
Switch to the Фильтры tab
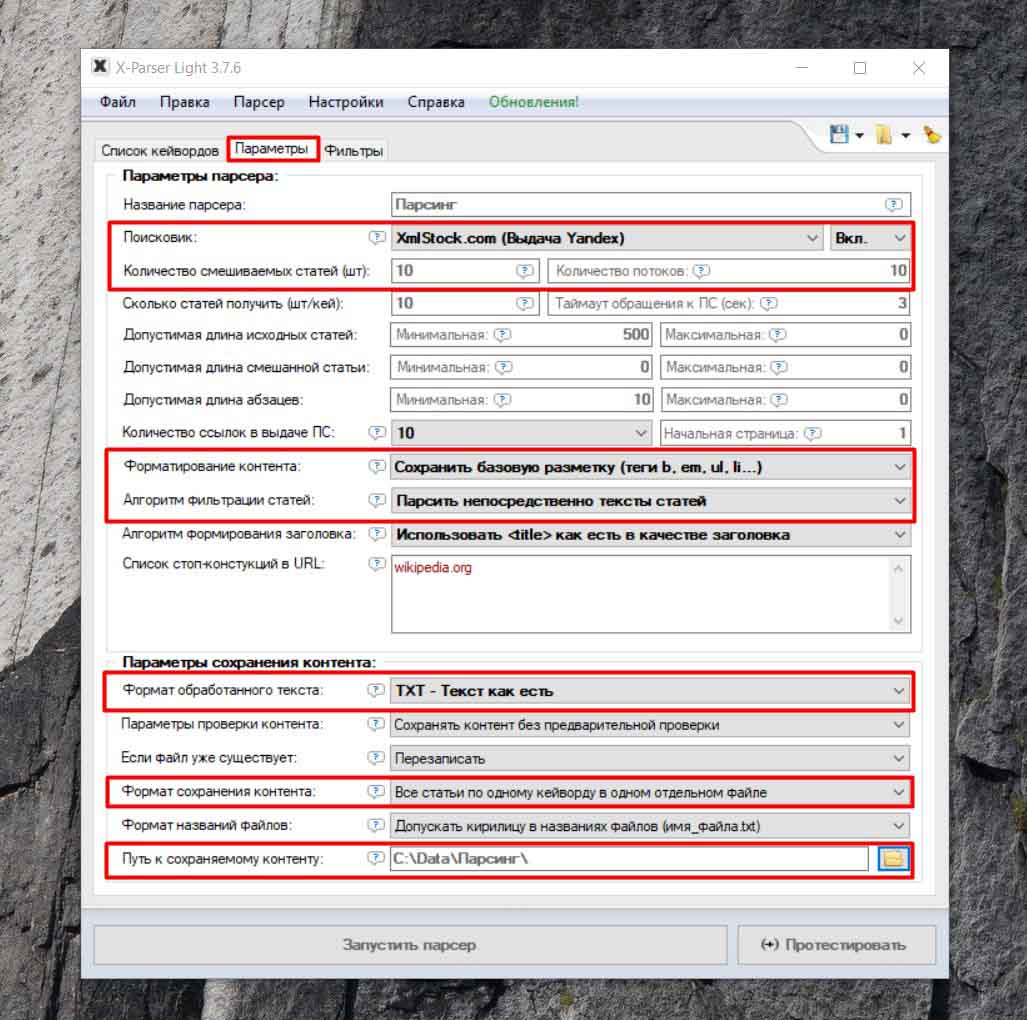pyautogui.click(x=353, y=151)
